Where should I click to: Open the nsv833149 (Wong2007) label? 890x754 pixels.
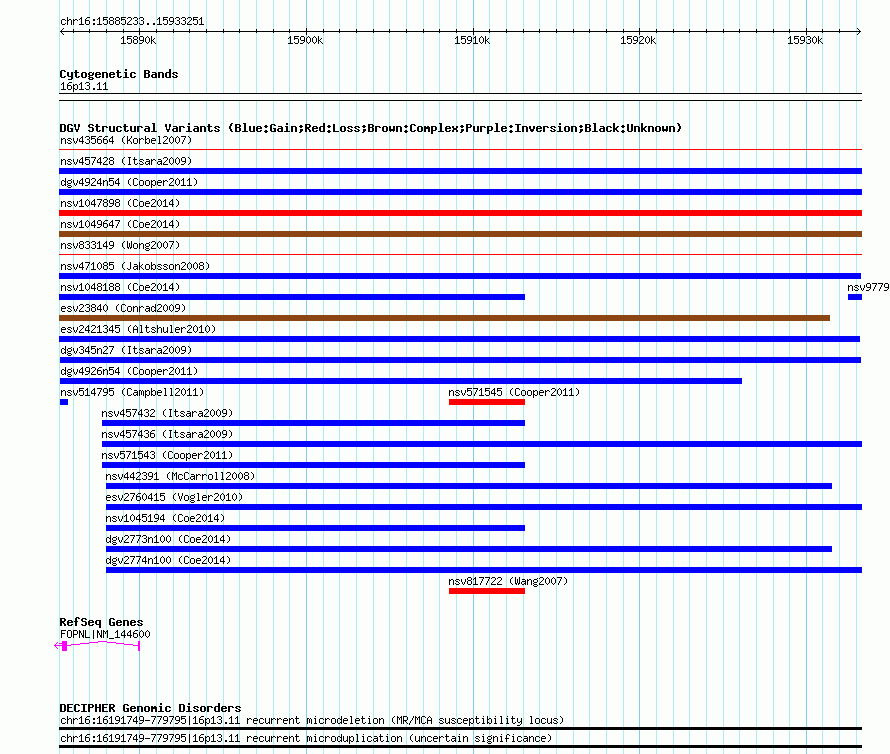coord(120,245)
